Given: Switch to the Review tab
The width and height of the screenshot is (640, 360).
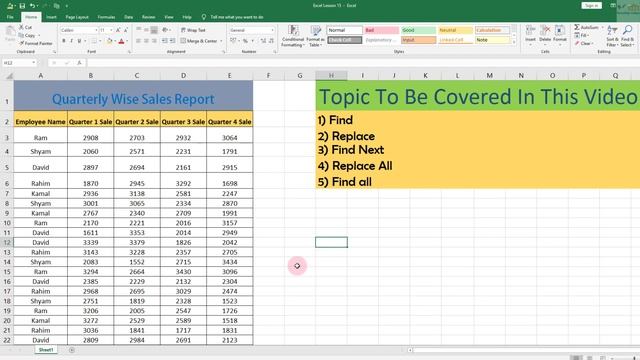Looking at the screenshot, I should [x=148, y=17].
